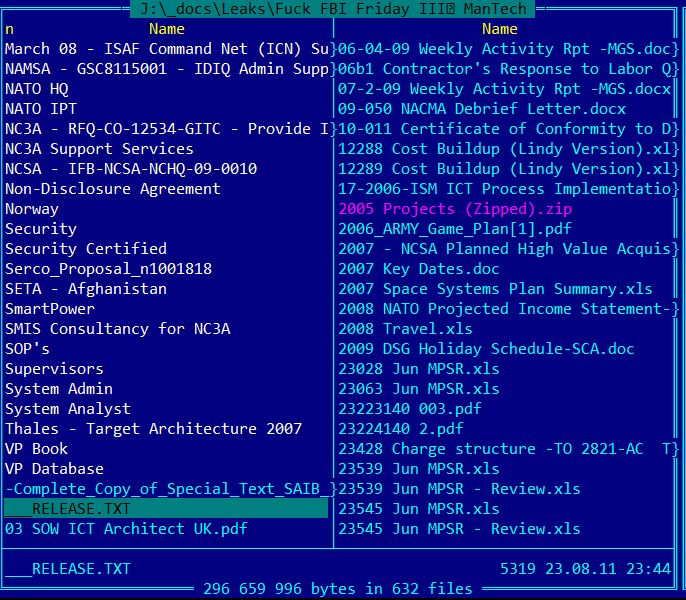Select '23224140 2.pdf'

[x=401, y=429]
